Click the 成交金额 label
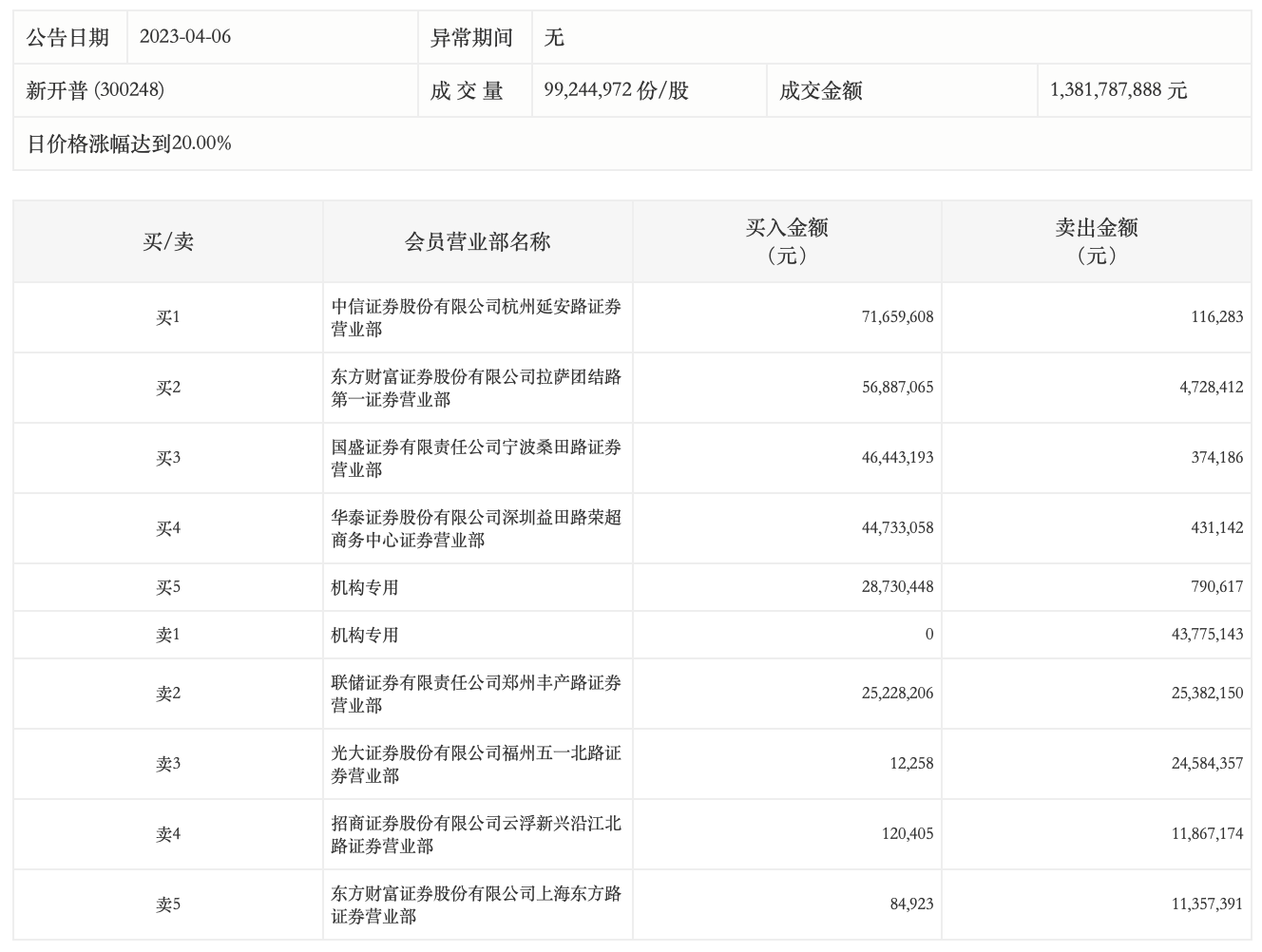The image size is (1262, 952). coord(821,90)
